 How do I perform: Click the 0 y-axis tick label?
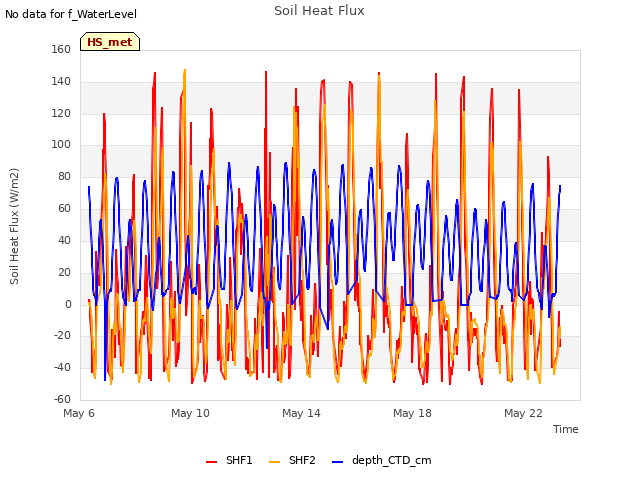pyautogui.click(x=68, y=304)
